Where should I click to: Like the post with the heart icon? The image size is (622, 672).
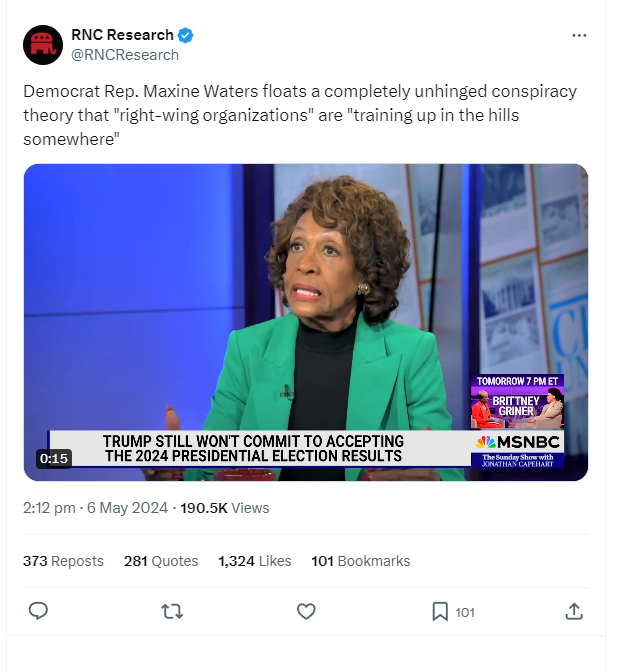click(306, 612)
